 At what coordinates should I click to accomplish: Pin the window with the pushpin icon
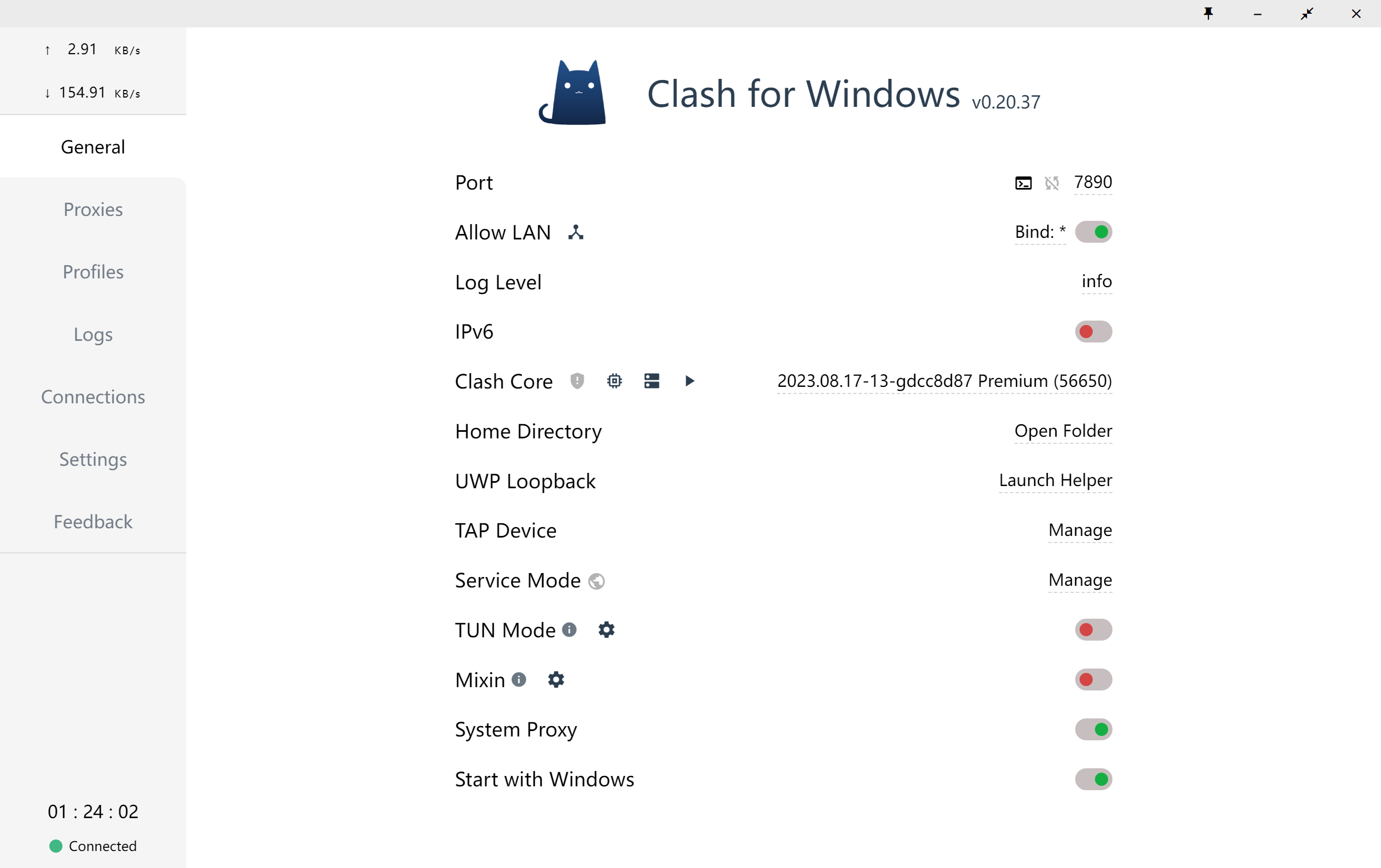pos(1208,13)
